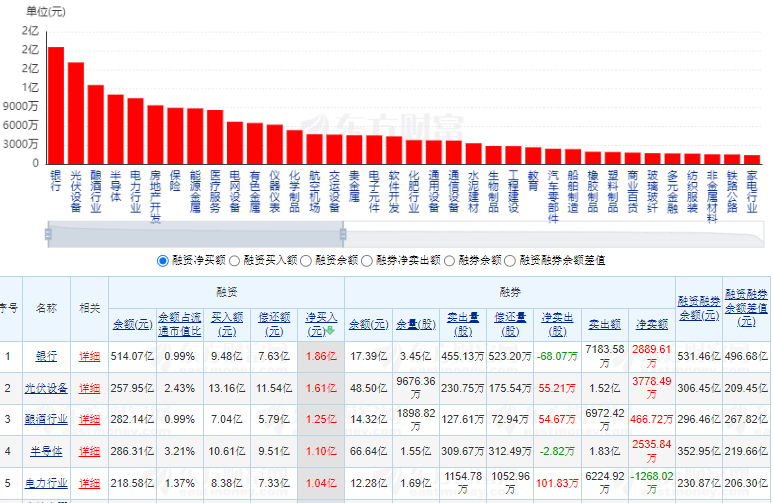Open 详细 link in the 半导体 row

[x=90, y=452]
